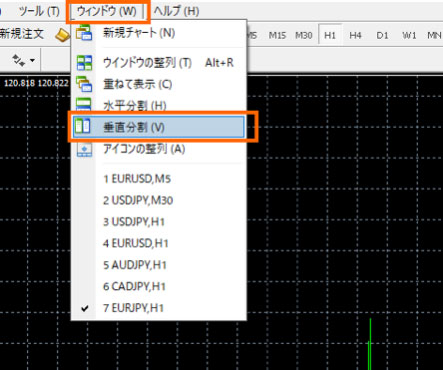Open the ツール (T) menu
Image resolution: width=443 pixels, height=370 pixels.
39,11
